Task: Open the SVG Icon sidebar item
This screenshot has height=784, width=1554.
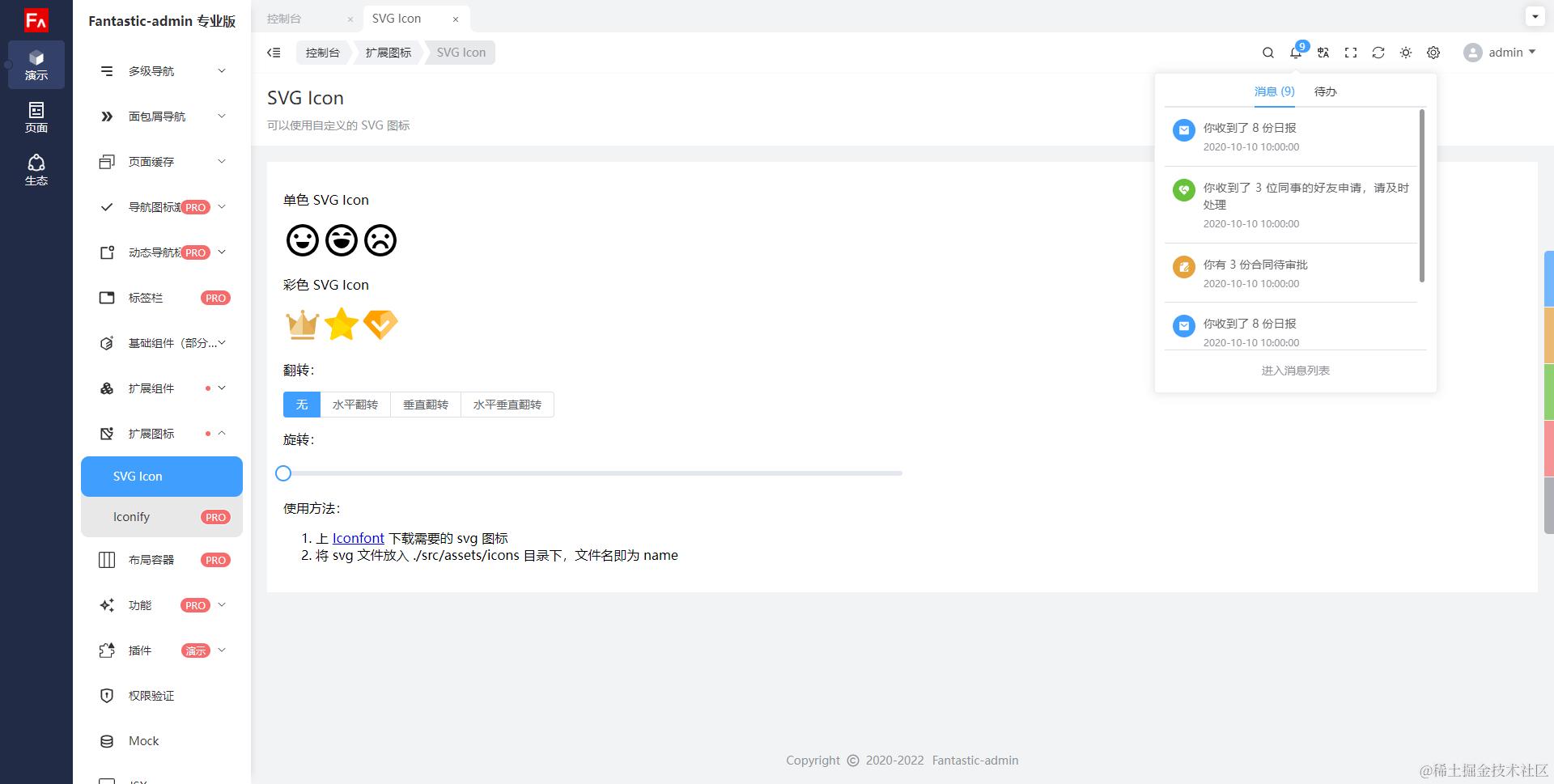Action: tap(162, 477)
